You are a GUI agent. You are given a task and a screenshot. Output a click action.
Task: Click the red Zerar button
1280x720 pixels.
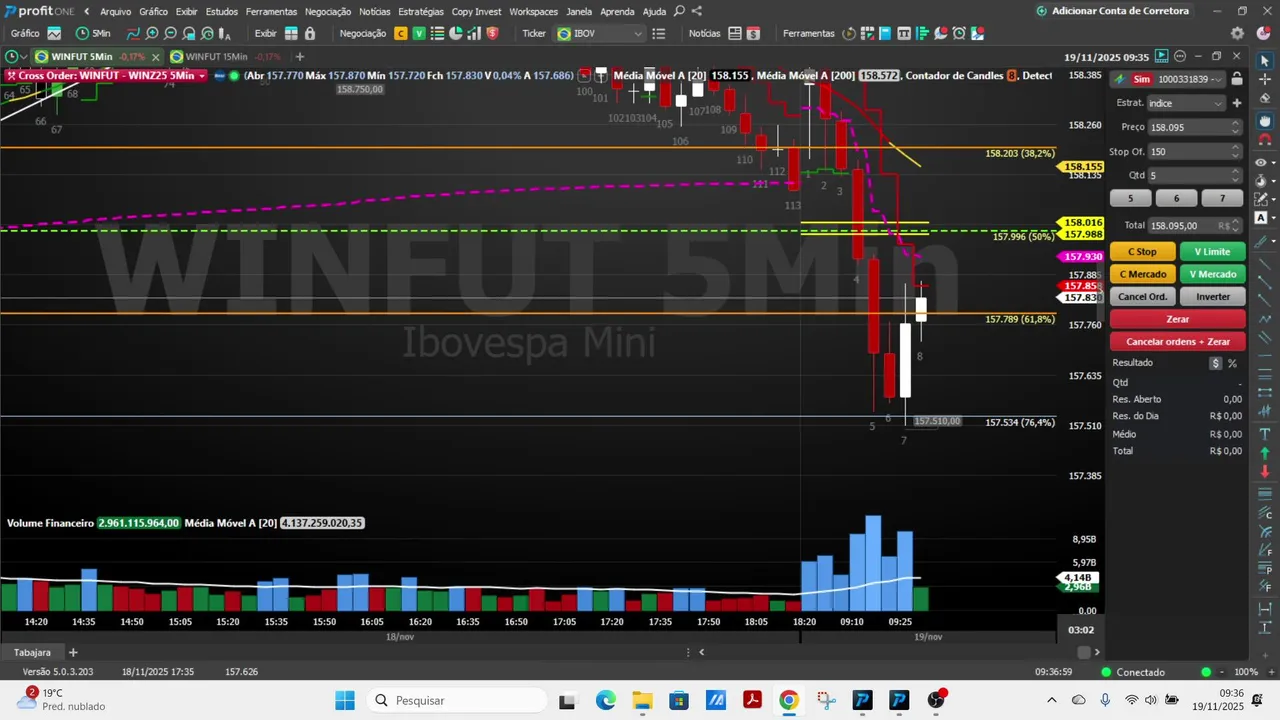(1178, 319)
